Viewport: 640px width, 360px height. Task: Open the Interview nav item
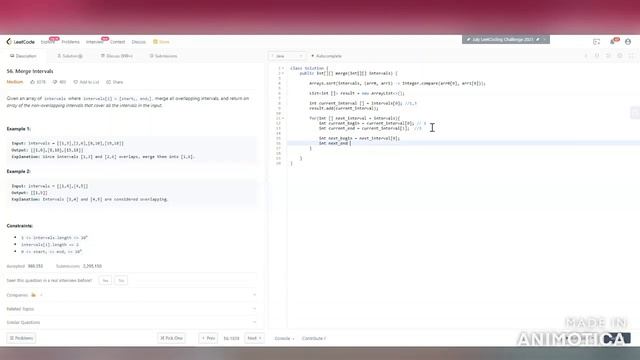click(94, 42)
